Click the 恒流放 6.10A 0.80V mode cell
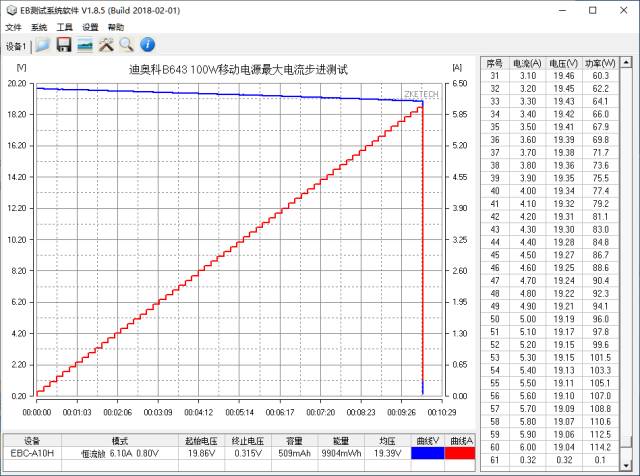 point(120,453)
